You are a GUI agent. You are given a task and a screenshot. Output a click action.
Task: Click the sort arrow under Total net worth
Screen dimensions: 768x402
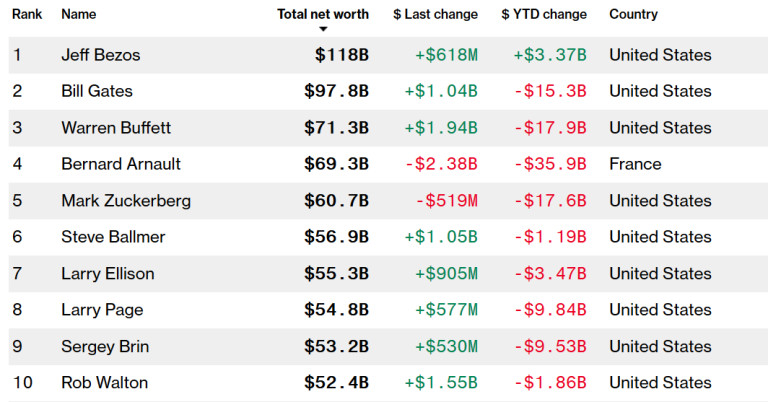point(323,29)
